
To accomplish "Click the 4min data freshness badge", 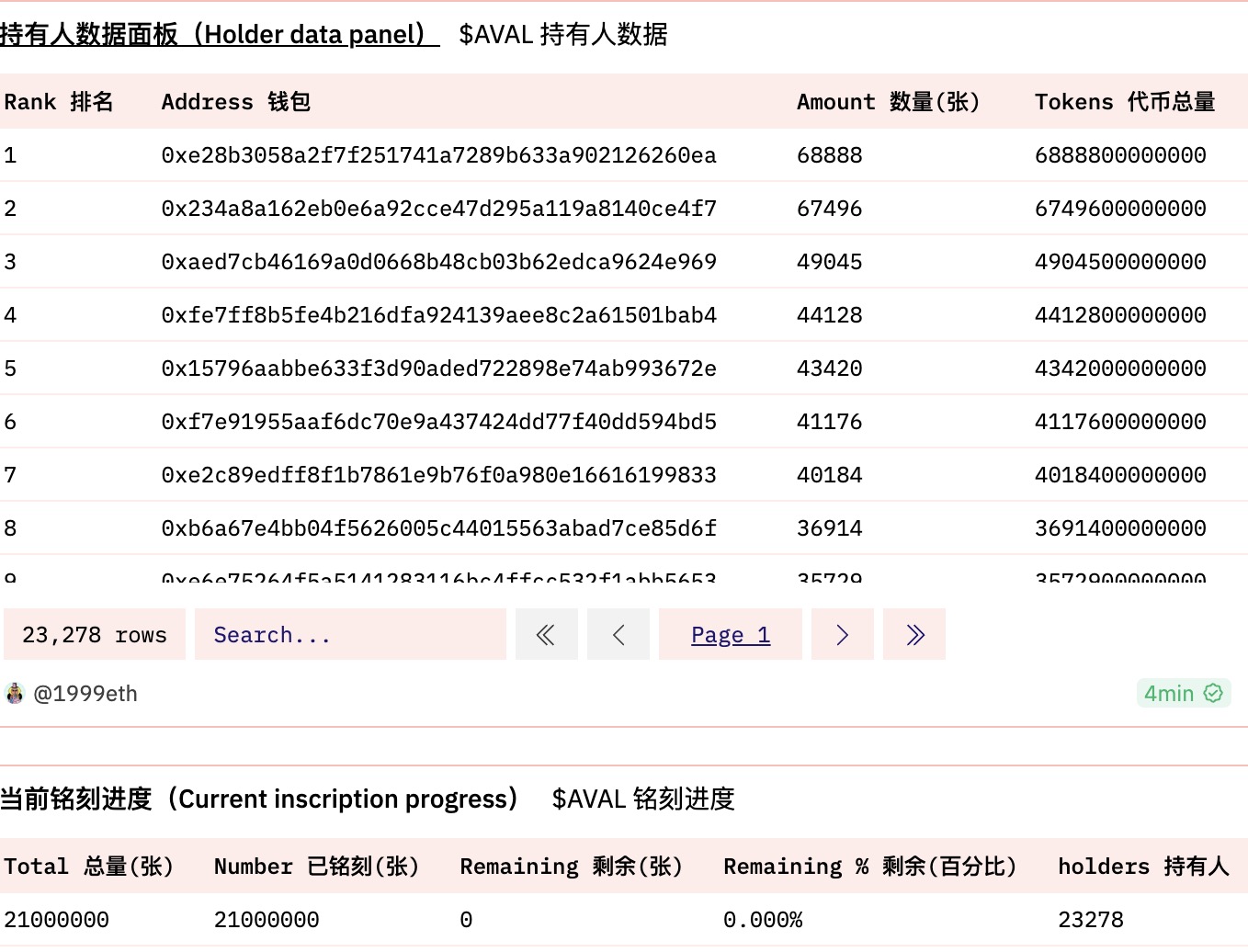I will 1184,693.
